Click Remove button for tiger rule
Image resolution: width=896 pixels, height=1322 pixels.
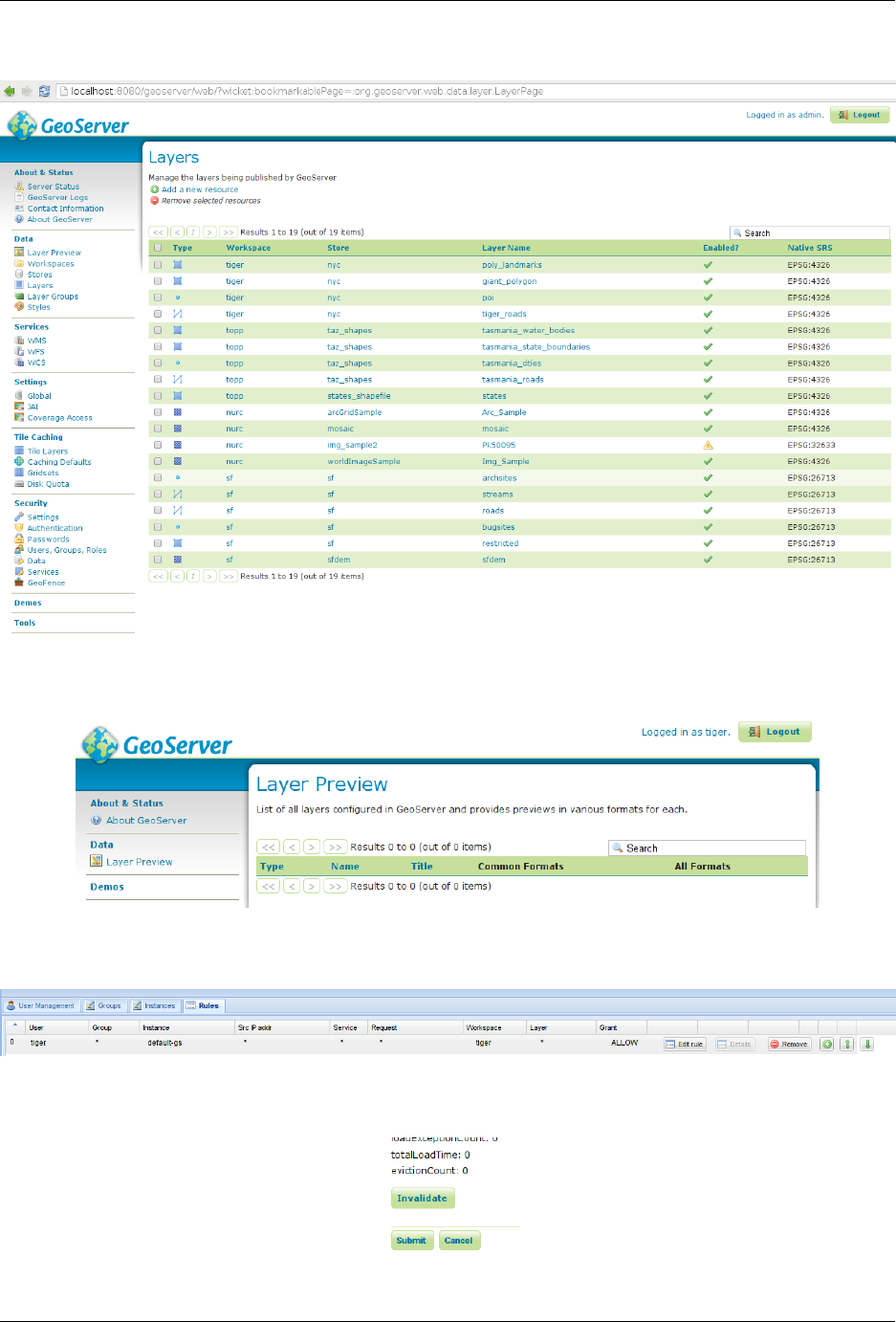[x=790, y=1044]
